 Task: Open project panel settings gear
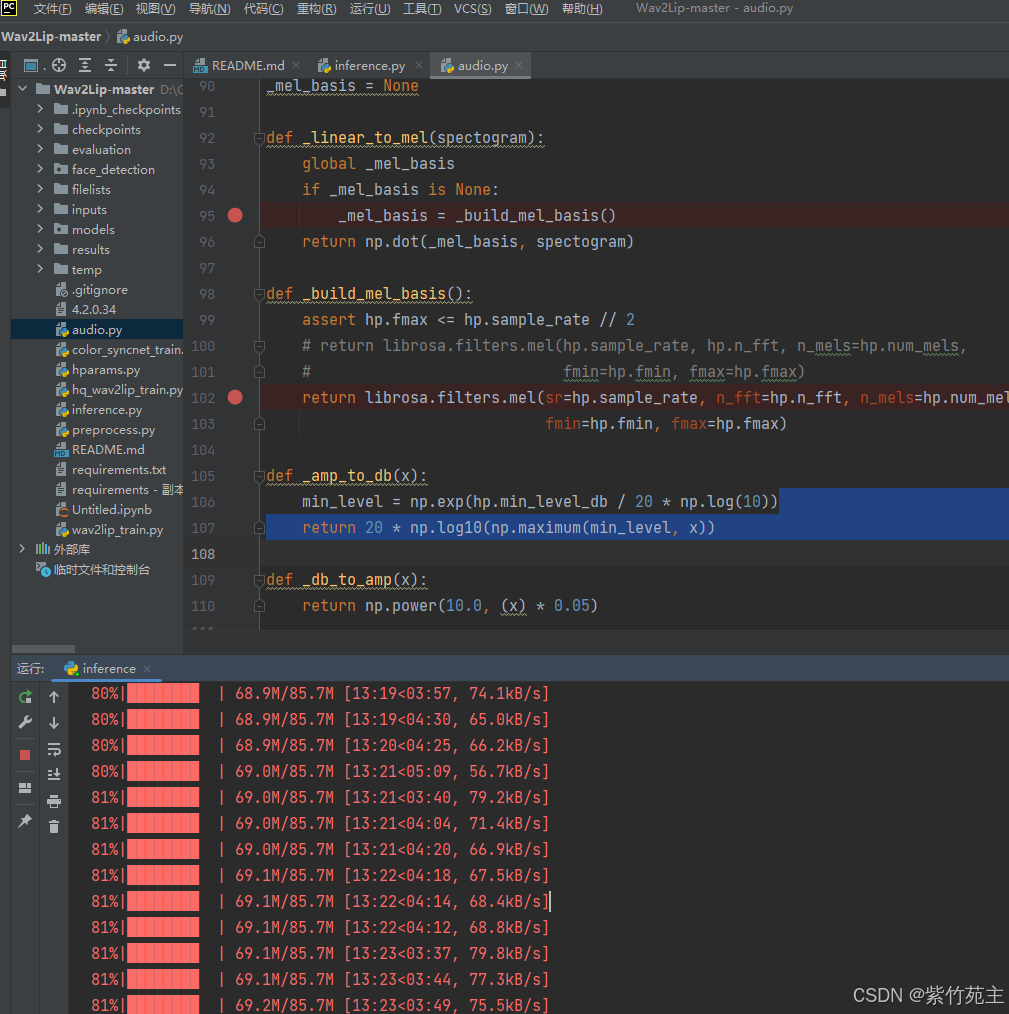click(x=144, y=65)
